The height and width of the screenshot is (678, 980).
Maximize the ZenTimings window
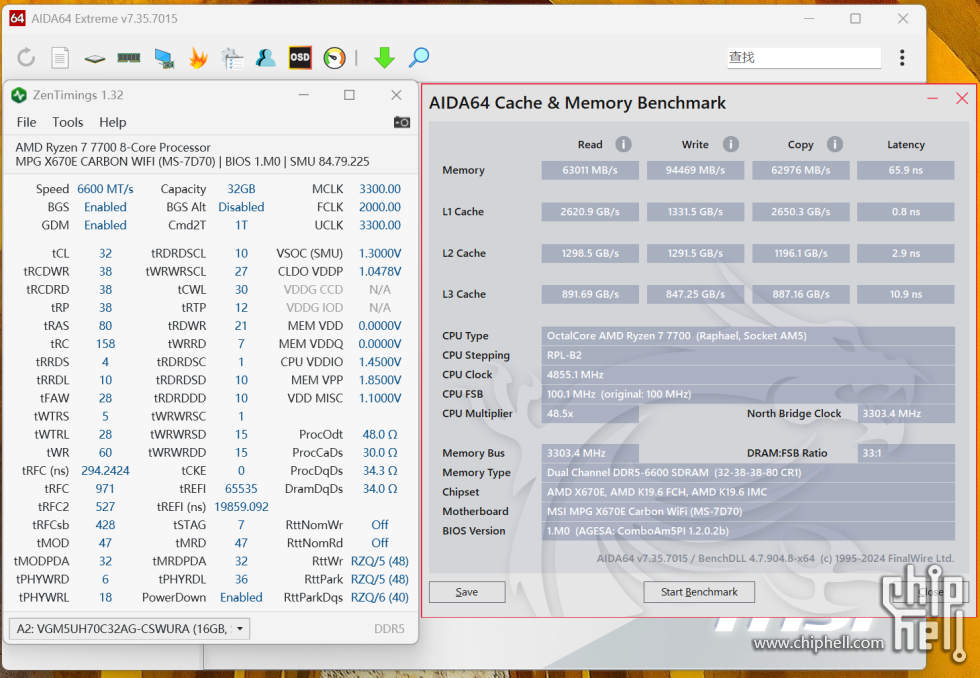coord(349,95)
